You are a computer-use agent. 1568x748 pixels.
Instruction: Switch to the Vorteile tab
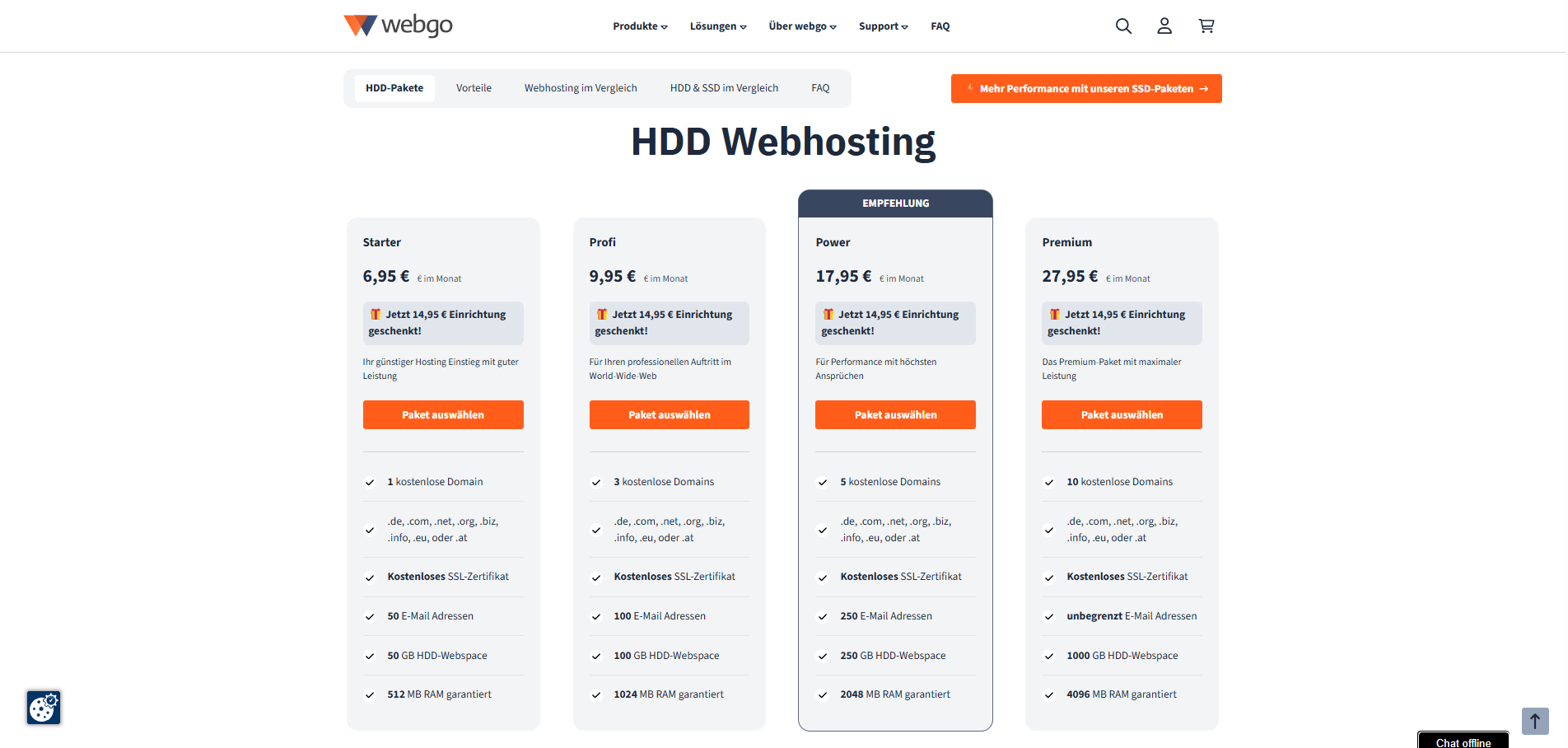[474, 87]
